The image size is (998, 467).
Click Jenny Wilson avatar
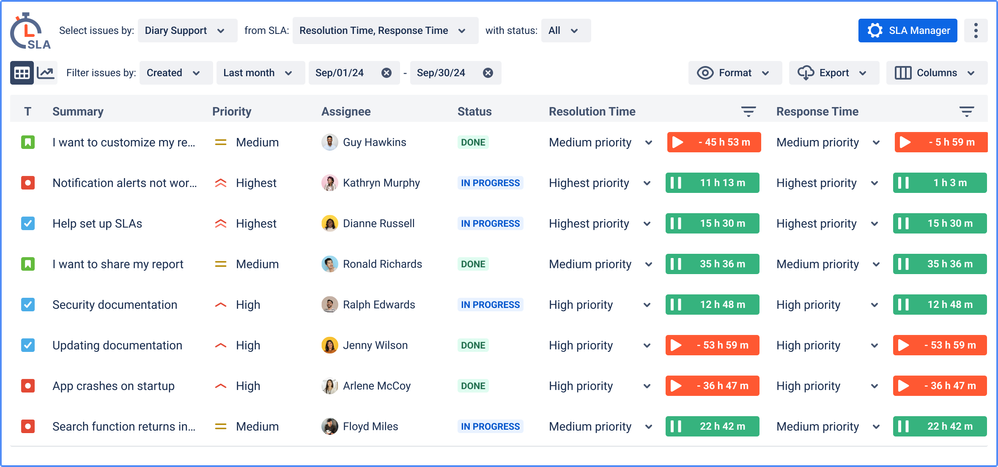click(x=330, y=345)
